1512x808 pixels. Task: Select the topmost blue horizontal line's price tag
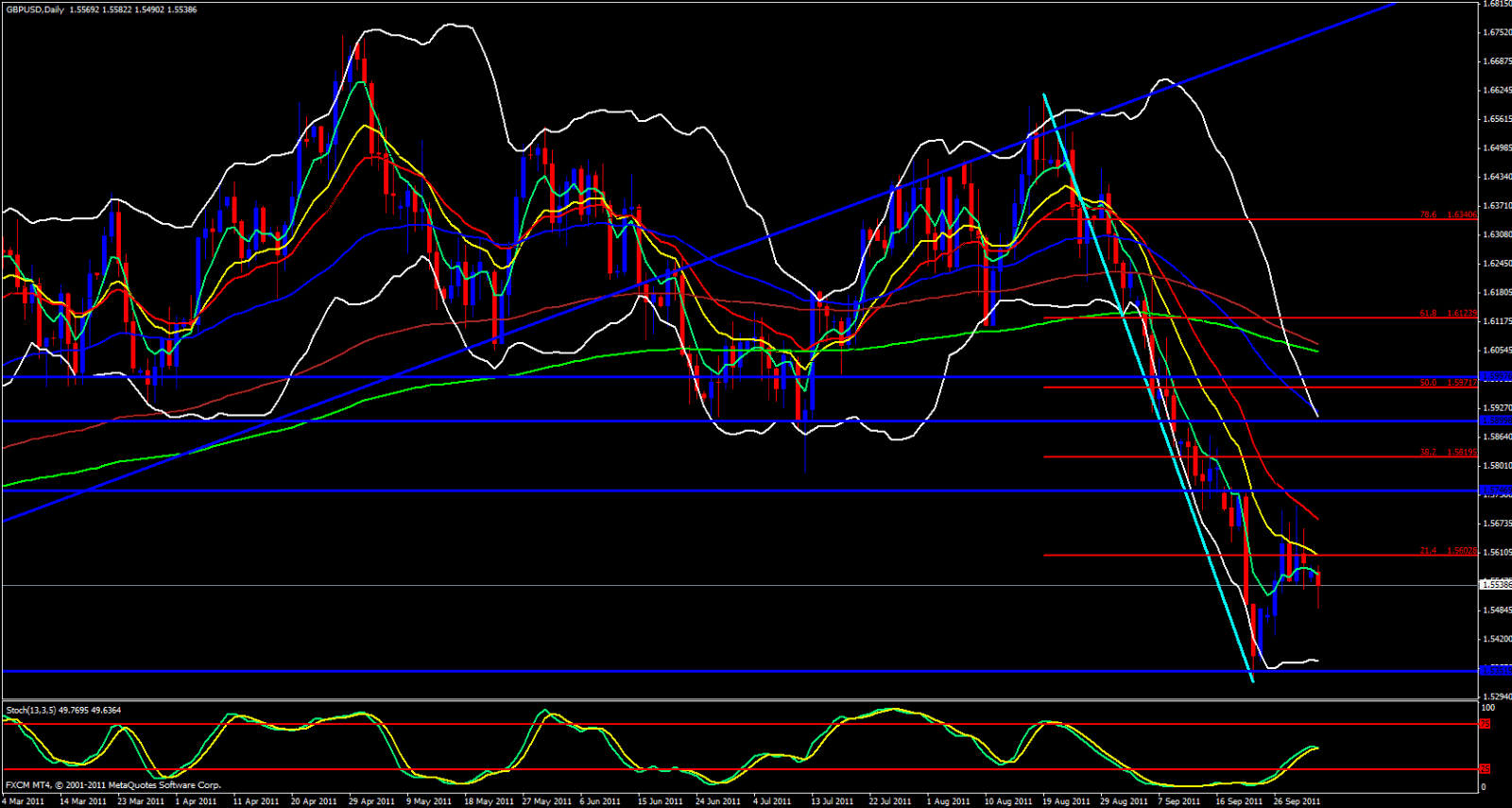pos(1495,376)
